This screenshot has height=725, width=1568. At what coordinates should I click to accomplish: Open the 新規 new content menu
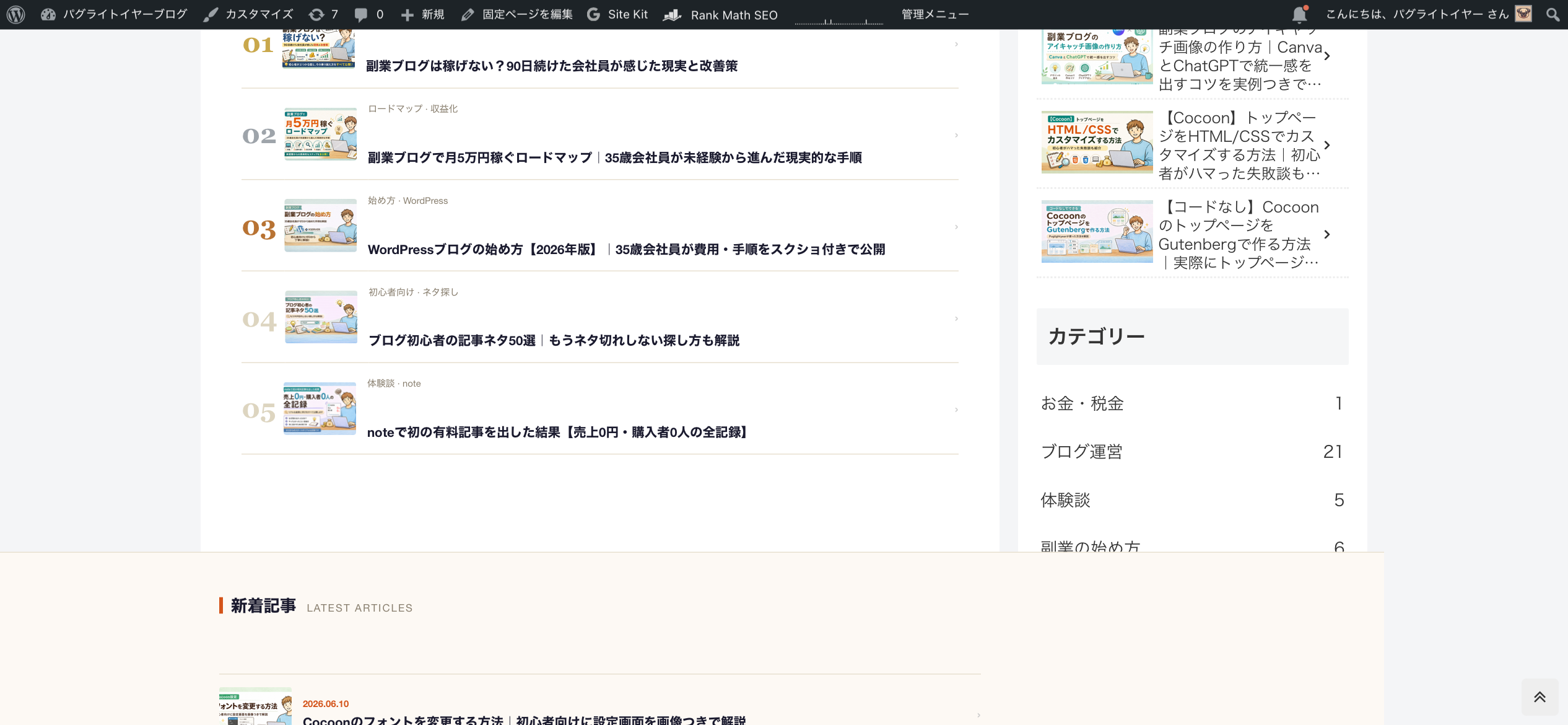[x=423, y=14]
